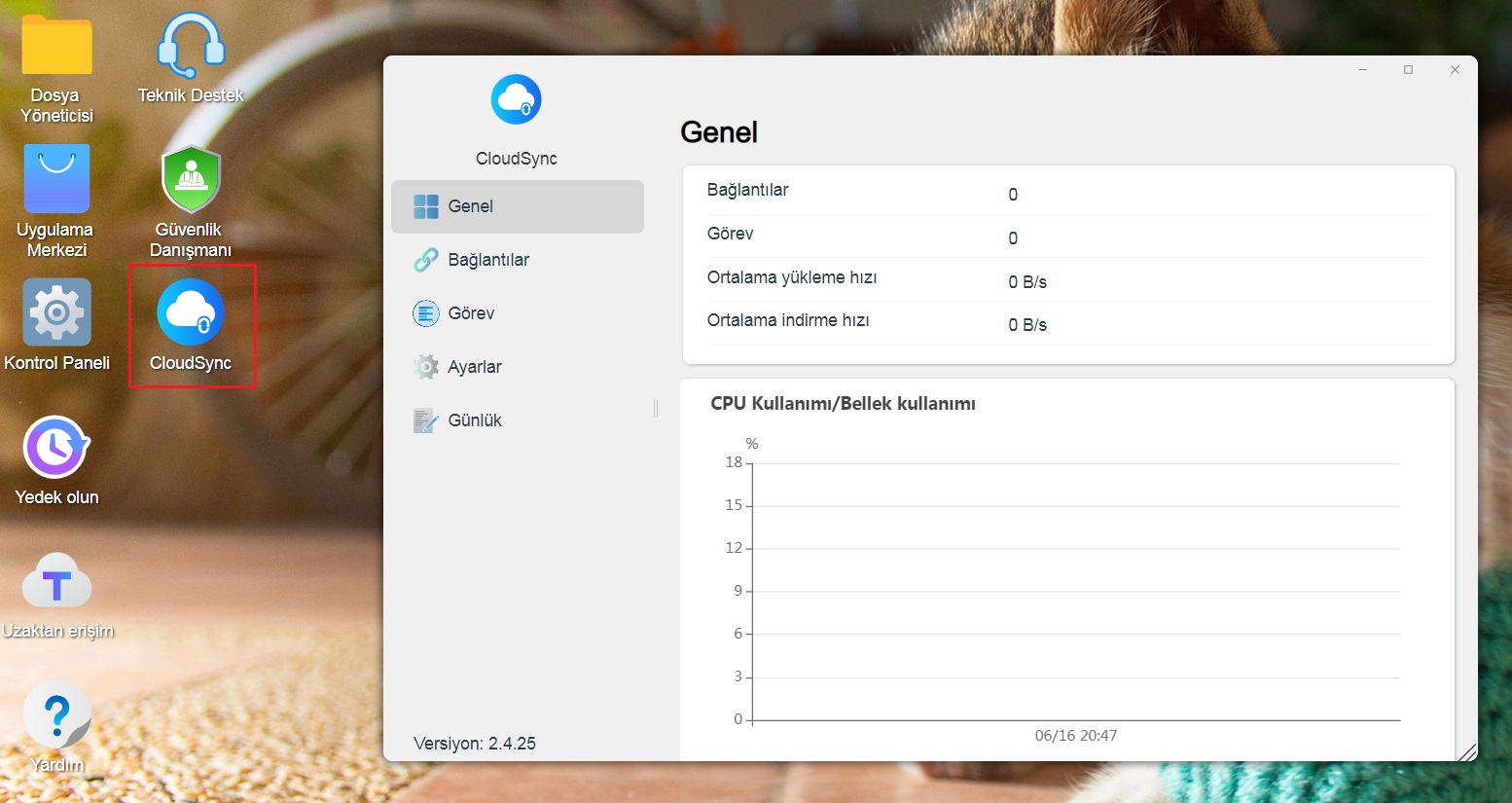Open Güvenlik Danışmanı shield icon
Viewport: 1512px width, 803px height.
pyautogui.click(x=191, y=180)
